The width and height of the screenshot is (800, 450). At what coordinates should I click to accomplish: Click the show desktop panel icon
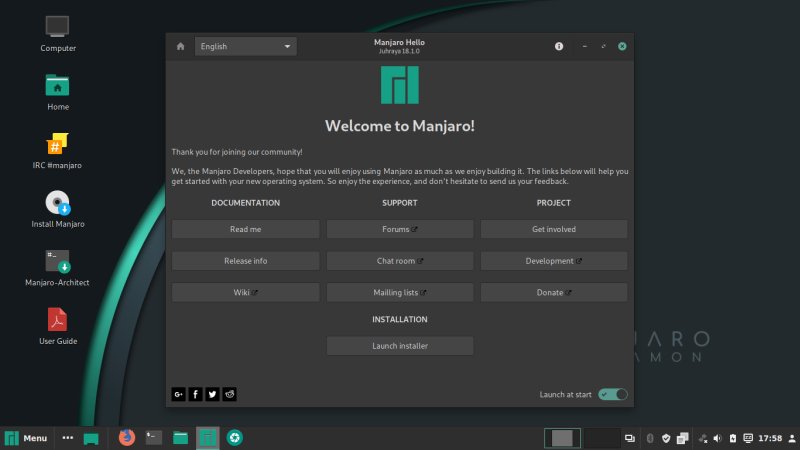91,438
